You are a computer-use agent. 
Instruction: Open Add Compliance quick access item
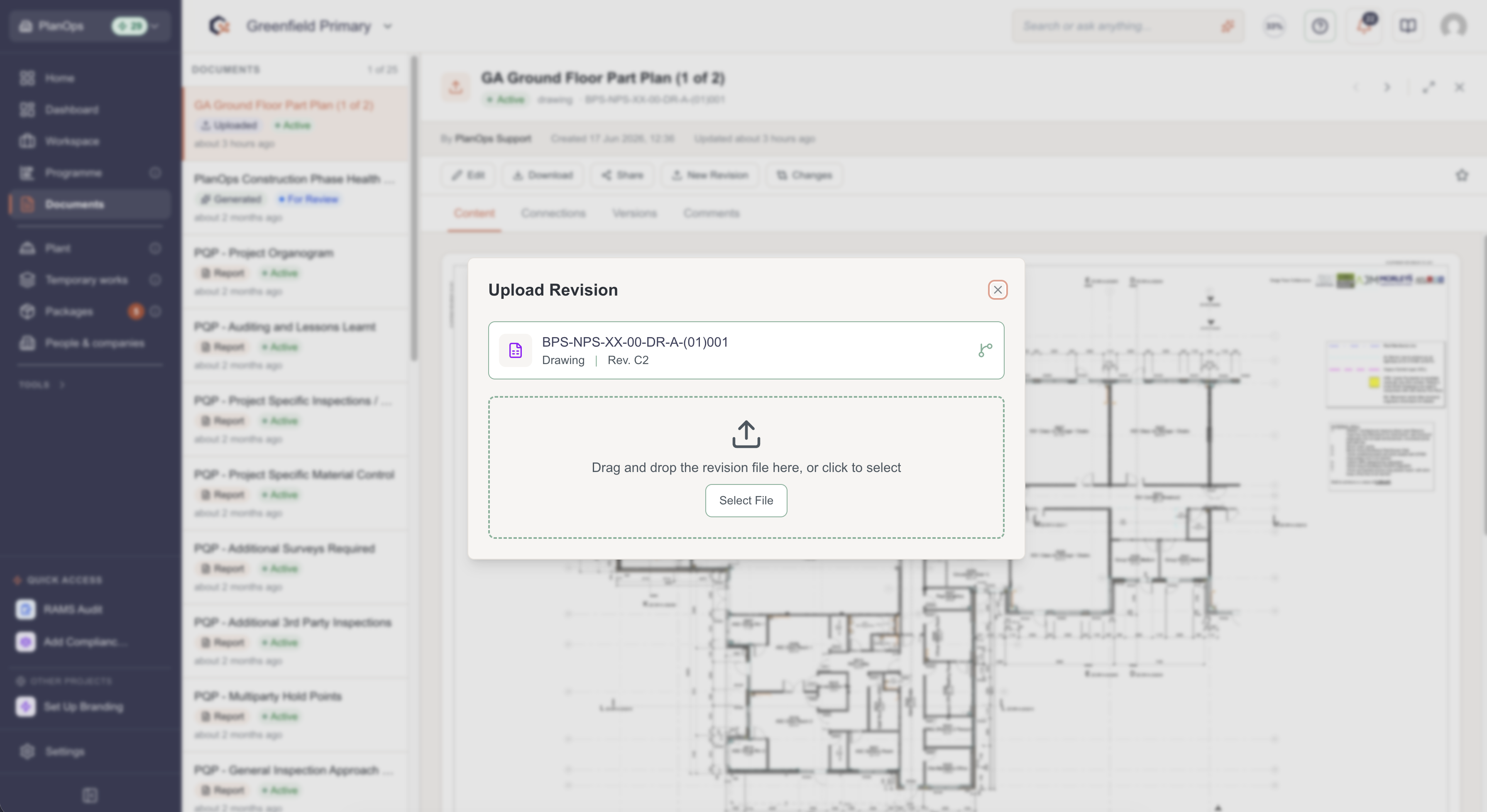tap(90, 642)
